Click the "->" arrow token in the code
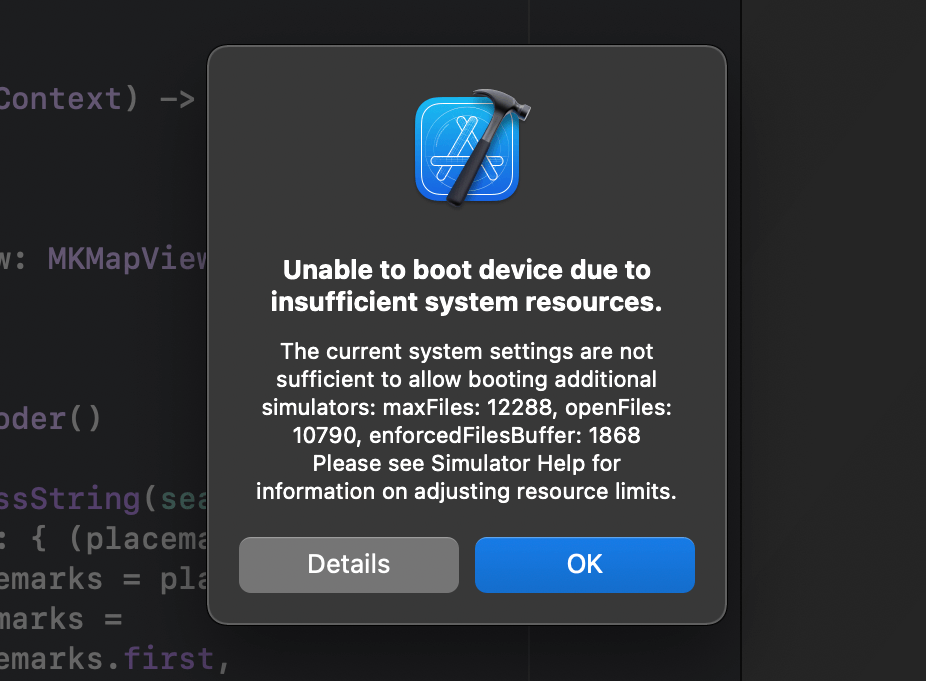The height and width of the screenshot is (681, 926). [x=178, y=98]
